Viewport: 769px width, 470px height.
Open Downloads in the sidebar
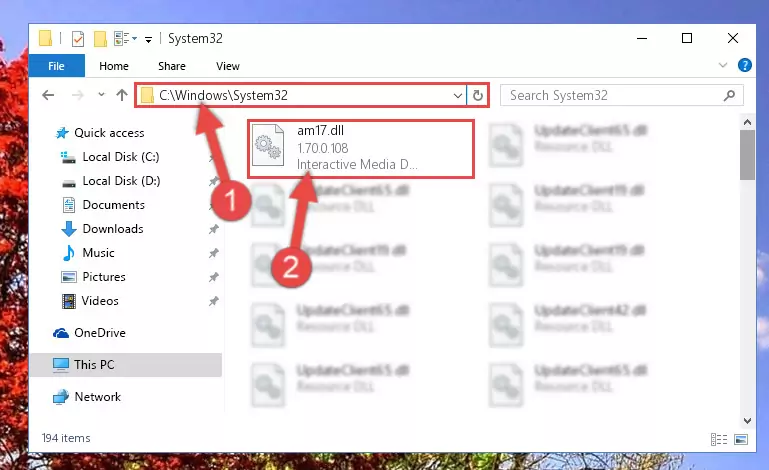[113, 229]
